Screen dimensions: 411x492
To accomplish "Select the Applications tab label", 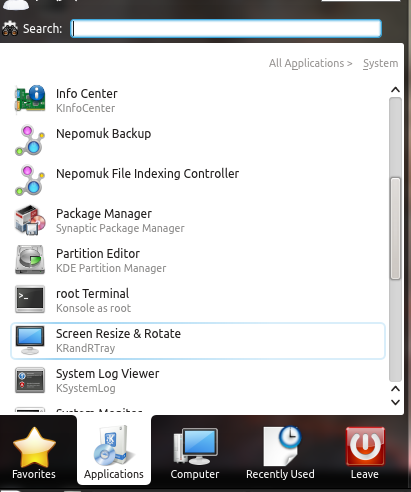I will tap(114, 474).
